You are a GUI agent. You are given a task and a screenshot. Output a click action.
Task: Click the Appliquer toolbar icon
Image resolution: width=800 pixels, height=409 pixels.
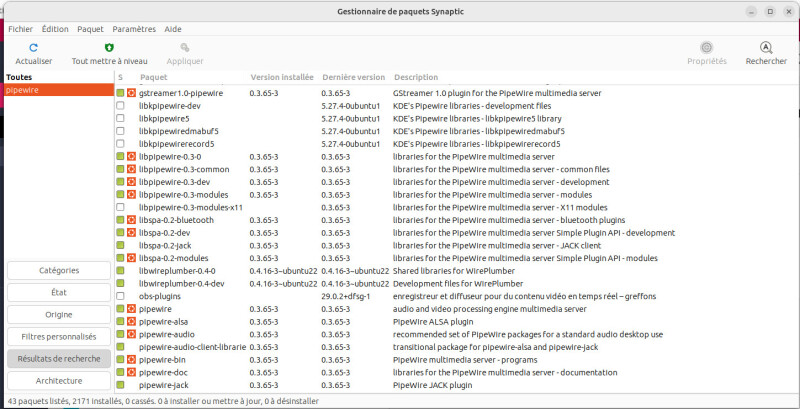click(185, 48)
